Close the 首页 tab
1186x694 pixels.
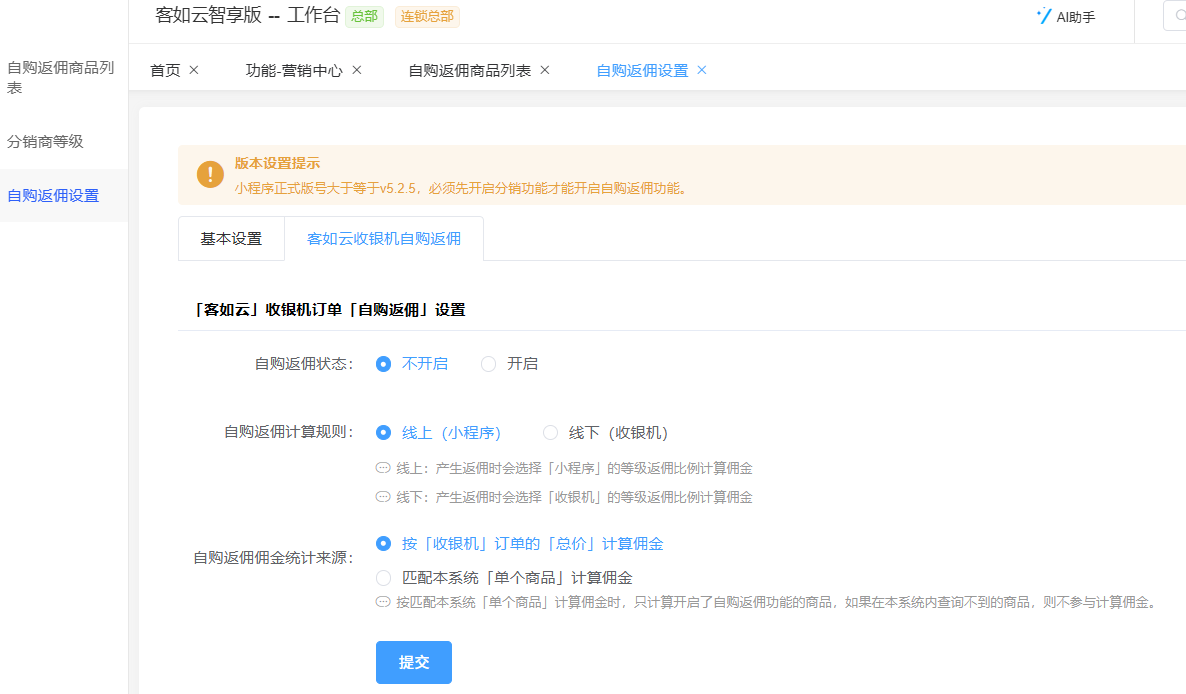click(194, 70)
